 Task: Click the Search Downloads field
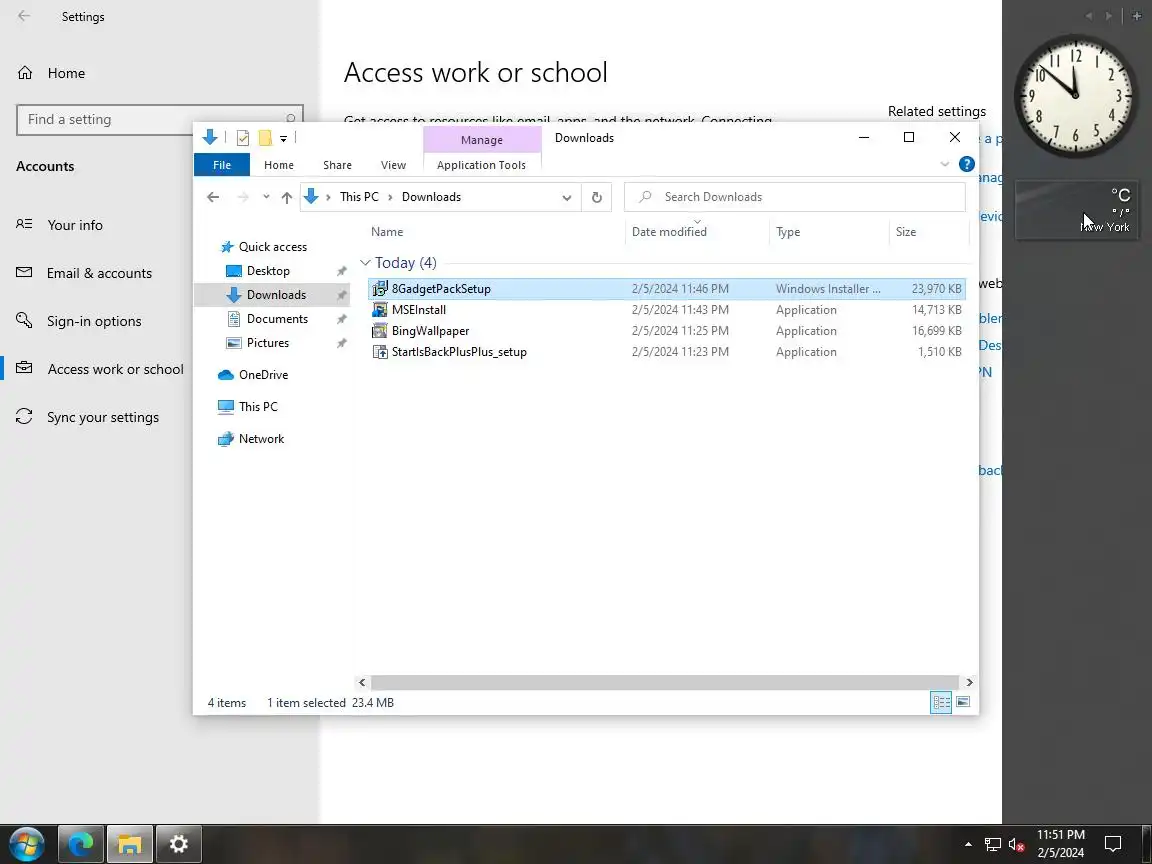coord(794,197)
